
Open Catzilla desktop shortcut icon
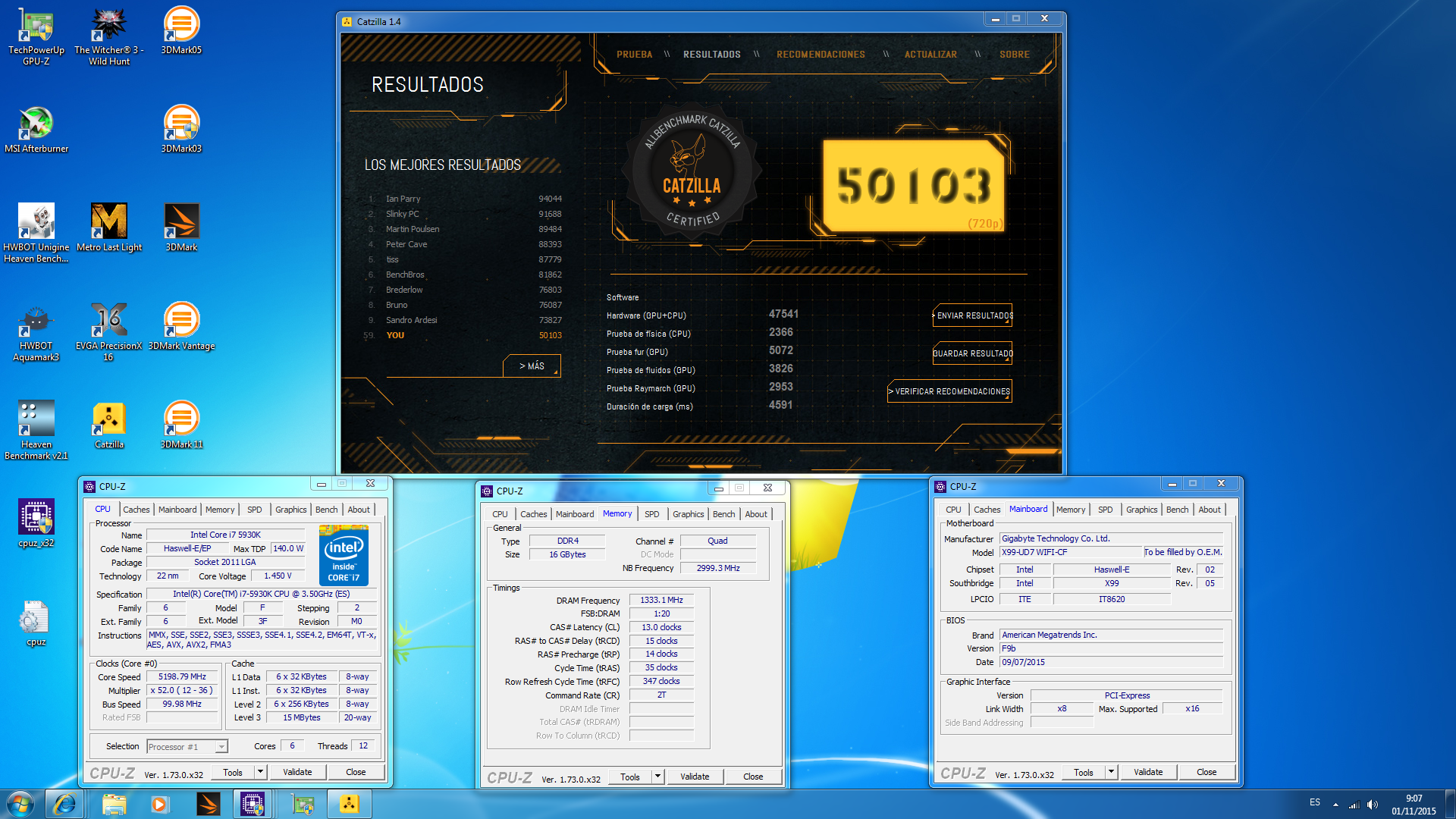(108, 425)
